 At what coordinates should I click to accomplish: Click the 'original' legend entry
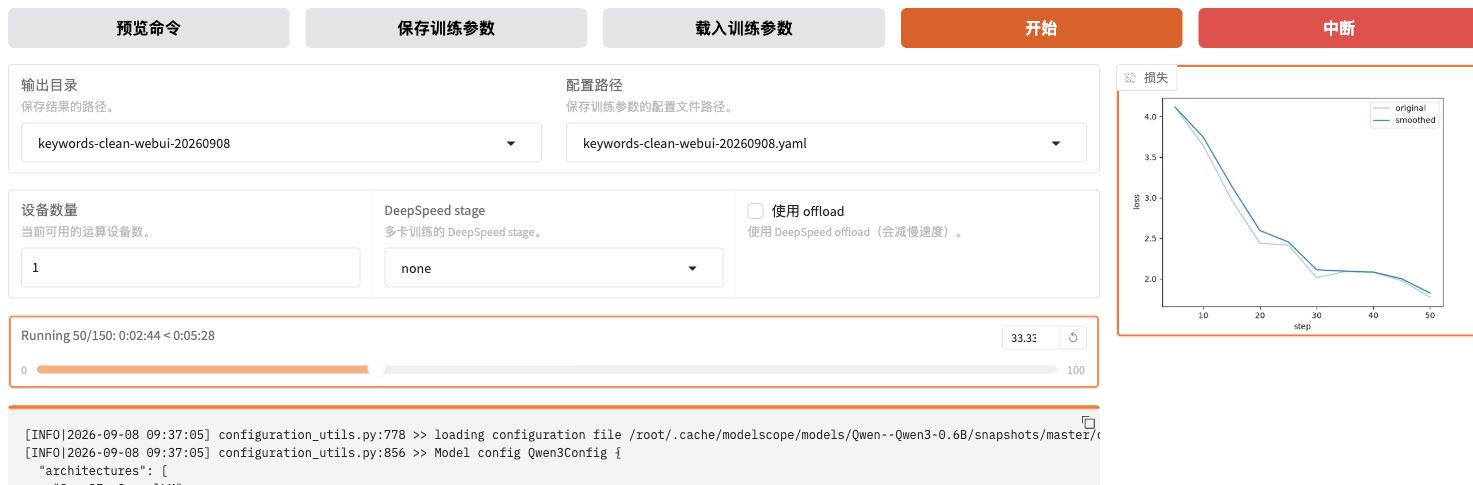[1401, 108]
